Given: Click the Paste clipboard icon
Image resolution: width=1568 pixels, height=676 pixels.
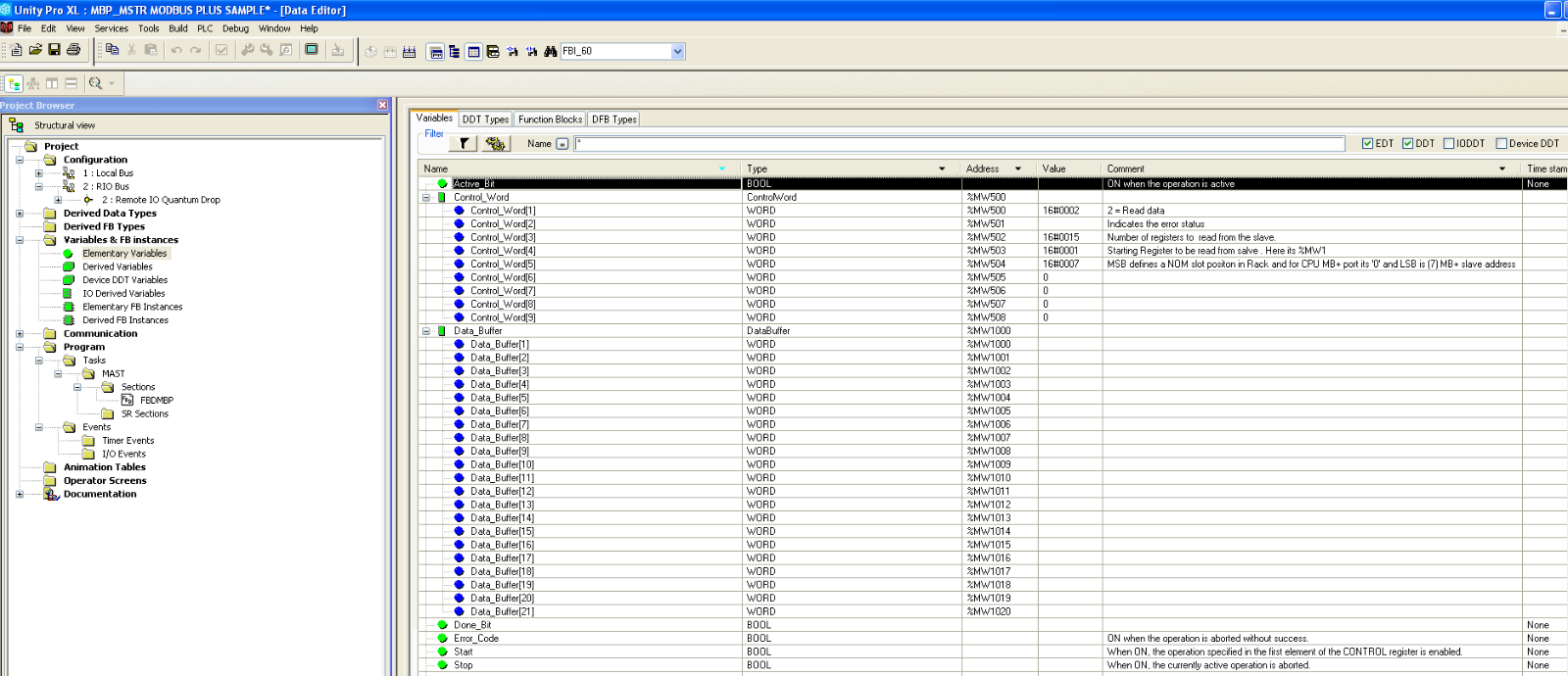Looking at the screenshot, I should (151, 50).
